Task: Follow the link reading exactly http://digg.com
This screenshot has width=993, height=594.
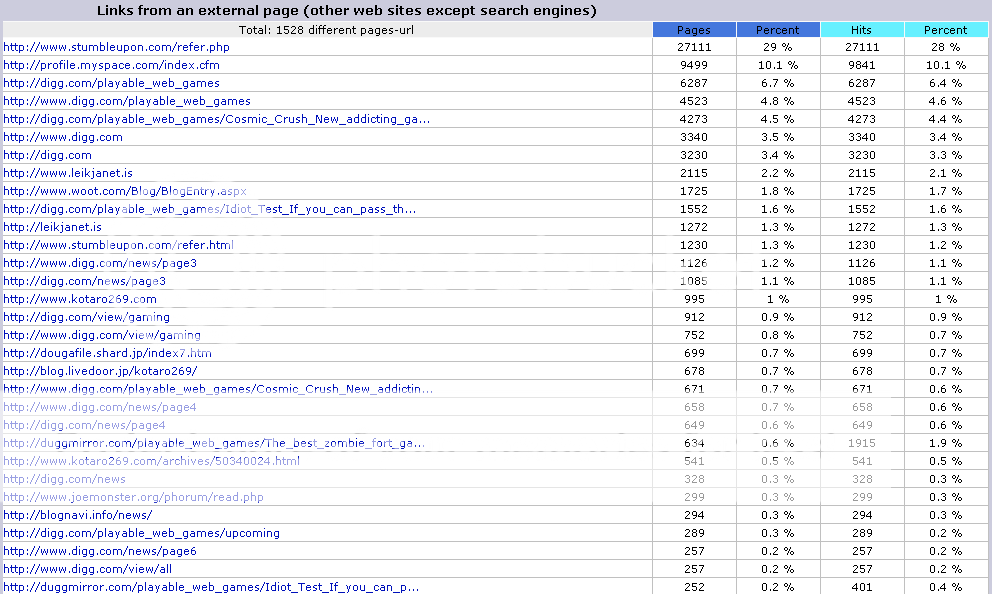Action: coord(47,155)
